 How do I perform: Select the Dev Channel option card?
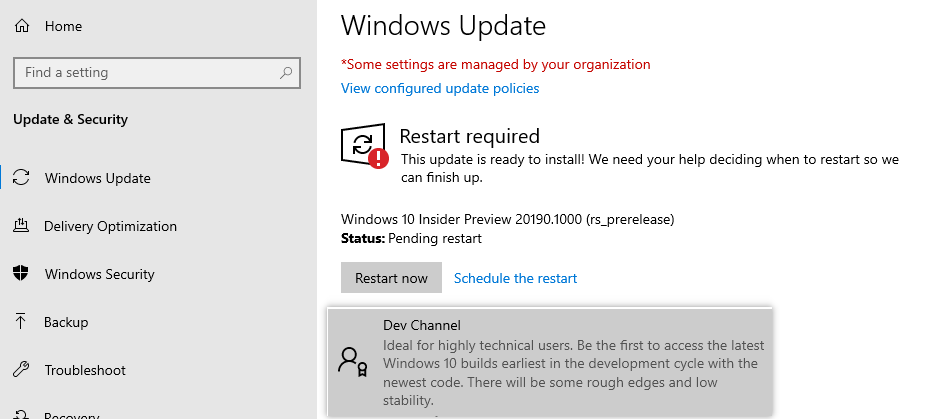[x=550, y=362]
